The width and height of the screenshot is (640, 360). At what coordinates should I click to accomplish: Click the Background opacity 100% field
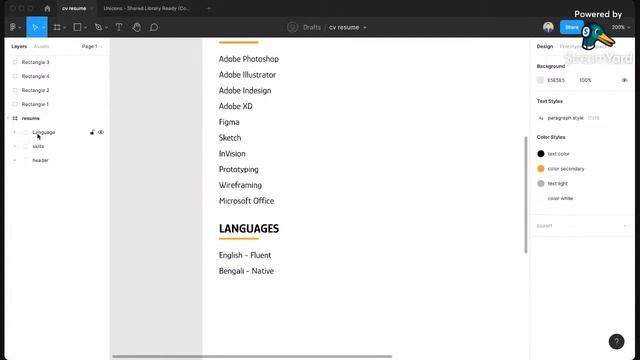coord(585,80)
